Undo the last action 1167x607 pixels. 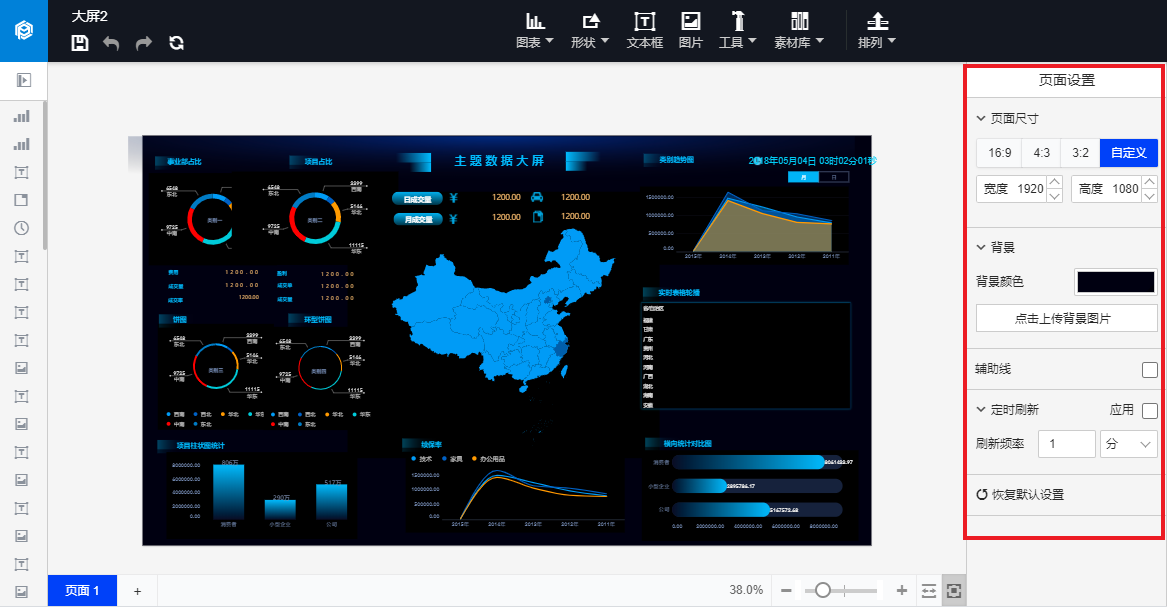tap(111, 43)
